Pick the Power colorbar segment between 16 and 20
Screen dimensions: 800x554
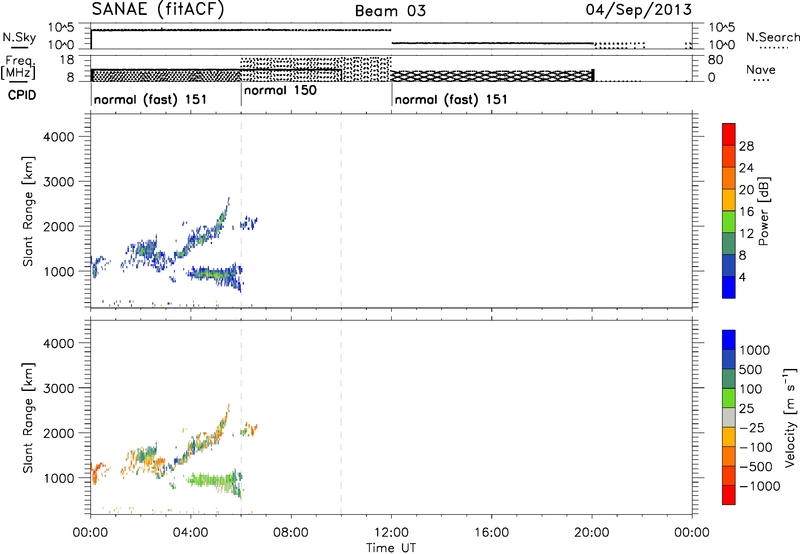coord(729,199)
